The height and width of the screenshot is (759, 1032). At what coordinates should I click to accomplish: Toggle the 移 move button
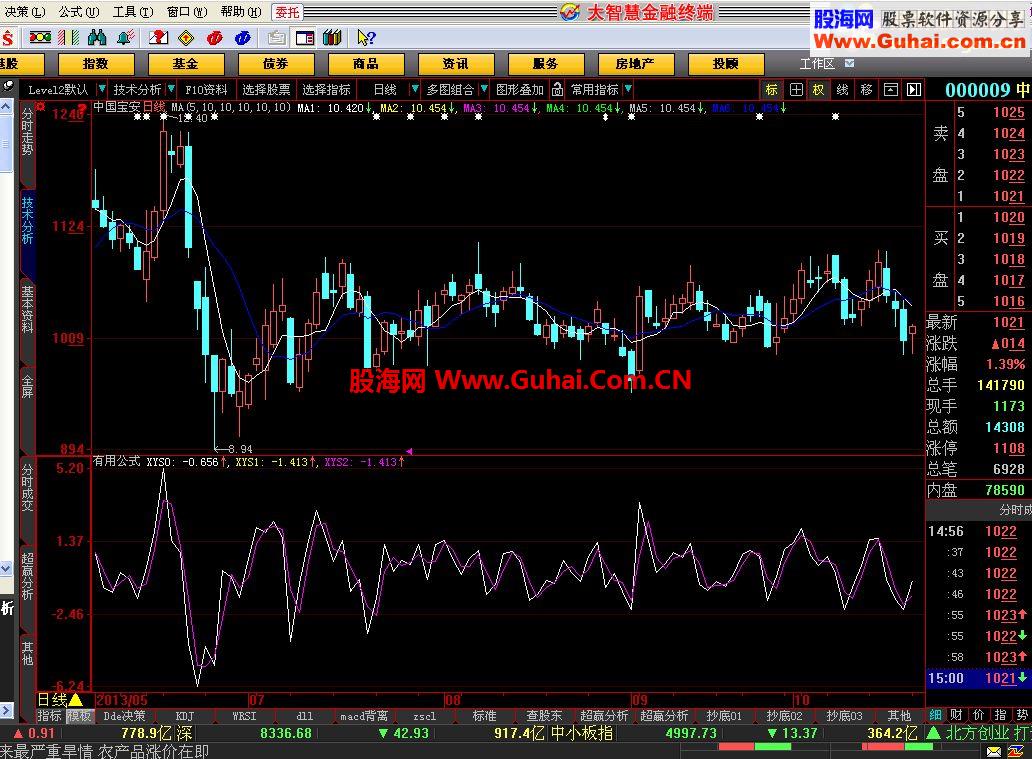tap(866, 90)
